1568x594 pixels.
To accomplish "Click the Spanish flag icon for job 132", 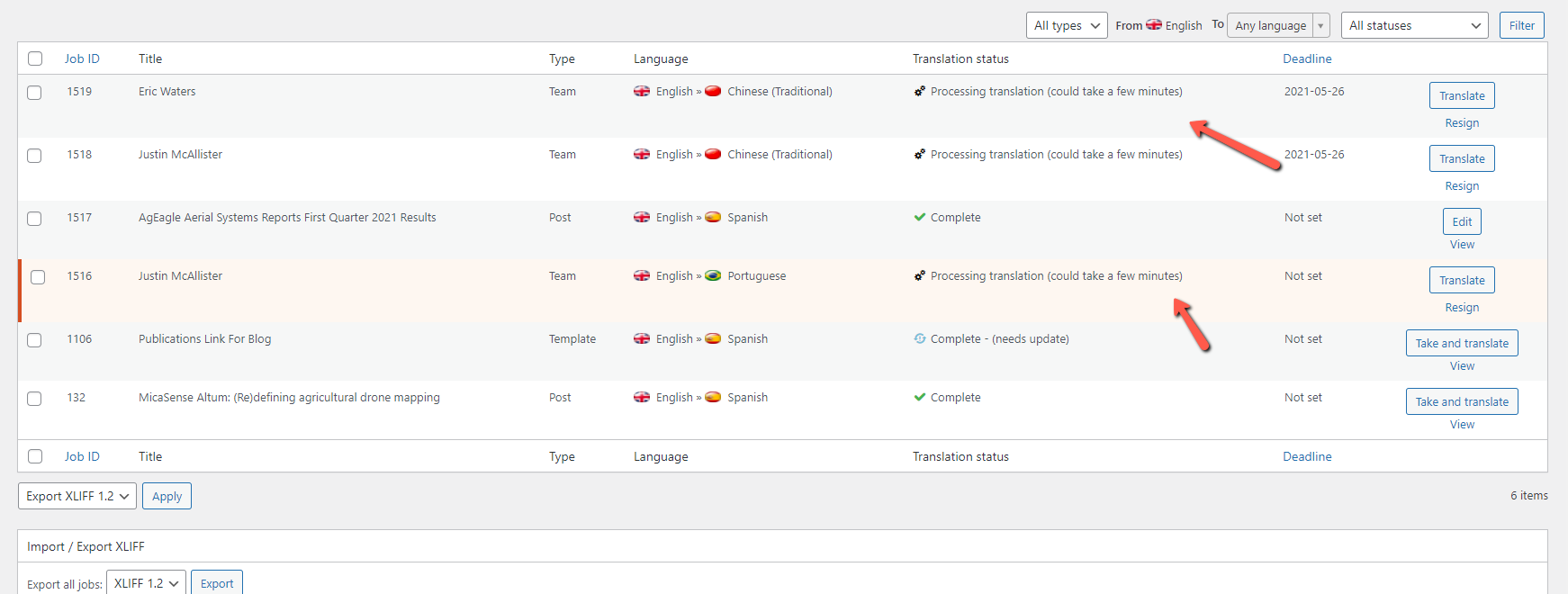I will [713, 398].
